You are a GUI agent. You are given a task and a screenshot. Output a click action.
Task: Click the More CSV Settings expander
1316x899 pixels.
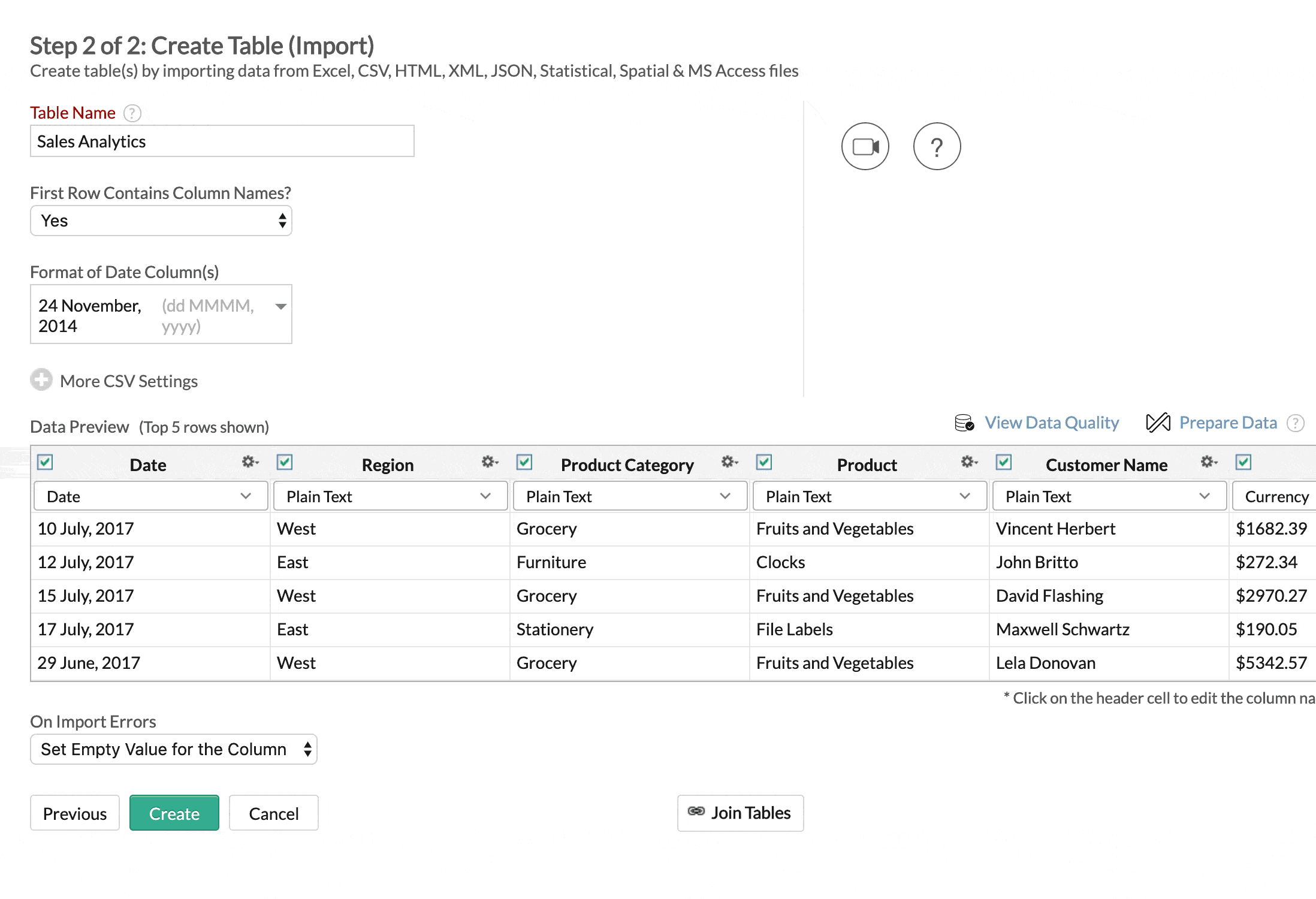tap(114, 381)
